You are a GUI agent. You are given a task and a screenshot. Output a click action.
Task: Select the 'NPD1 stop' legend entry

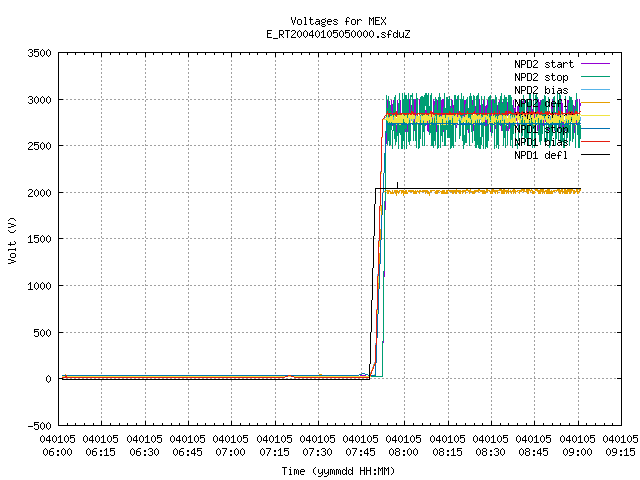[x=541, y=129]
